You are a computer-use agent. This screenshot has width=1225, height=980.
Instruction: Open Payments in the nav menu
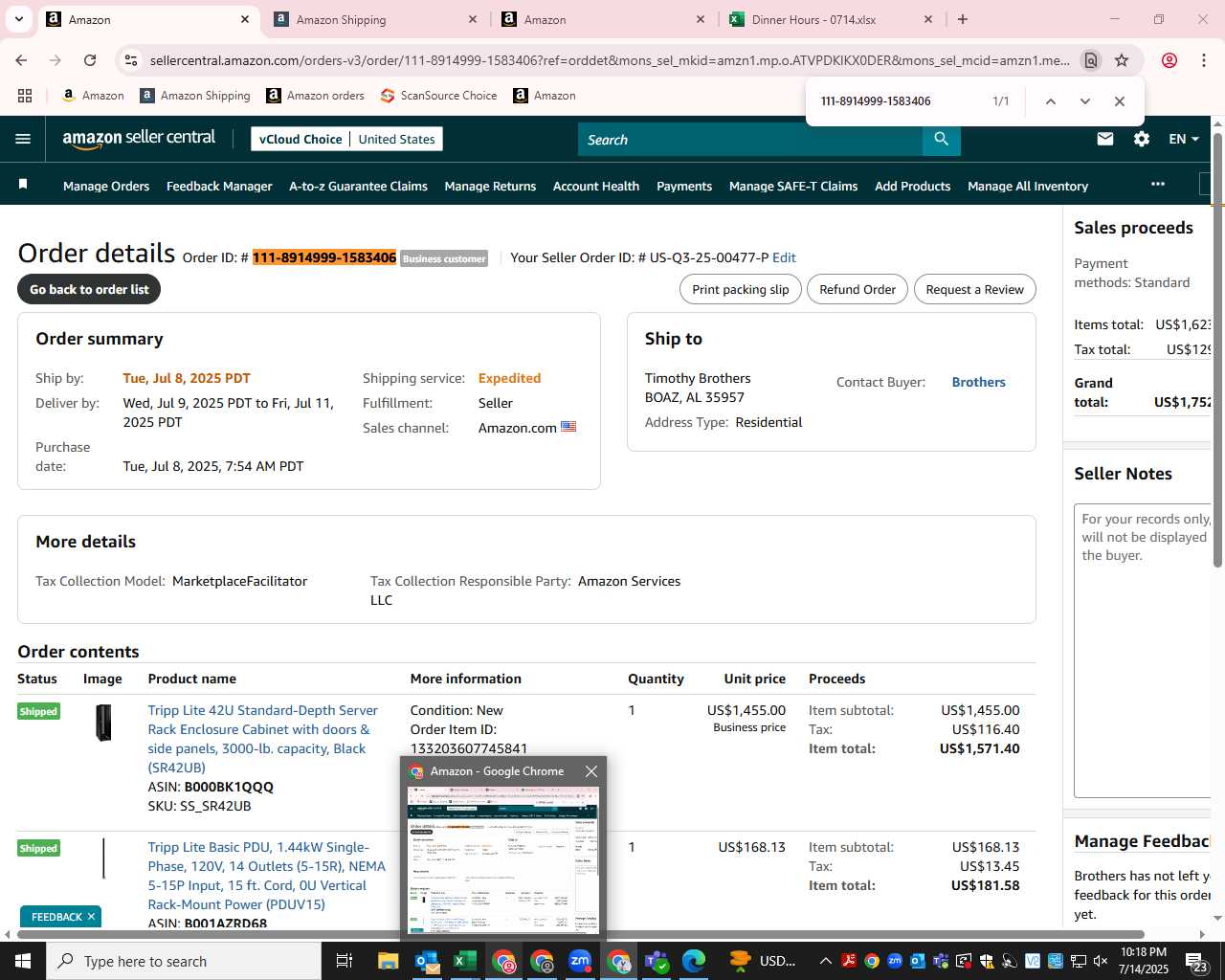pyautogui.click(x=684, y=187)
